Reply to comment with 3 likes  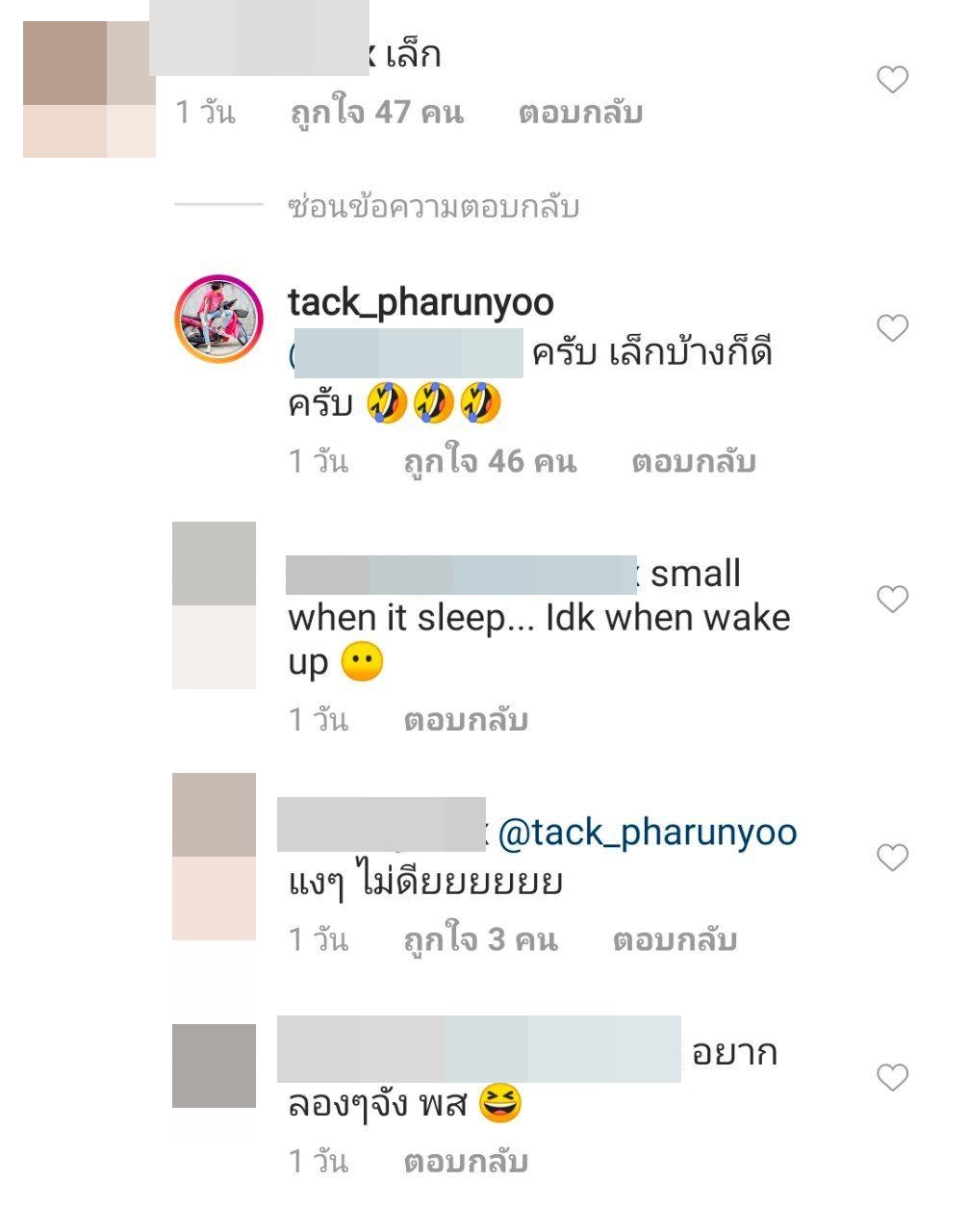[675, 939]
